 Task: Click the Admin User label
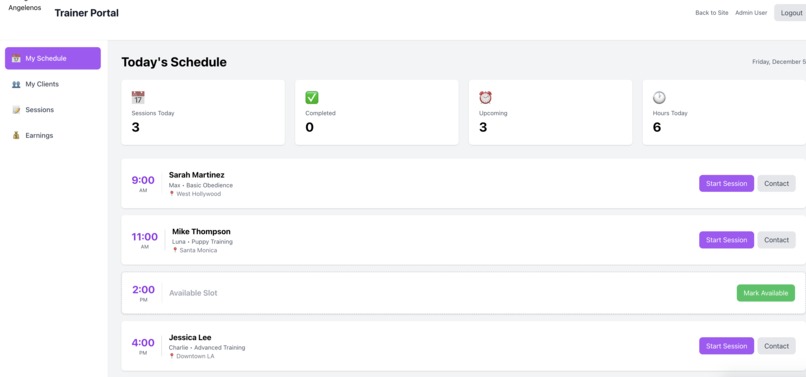pos(751,13)
